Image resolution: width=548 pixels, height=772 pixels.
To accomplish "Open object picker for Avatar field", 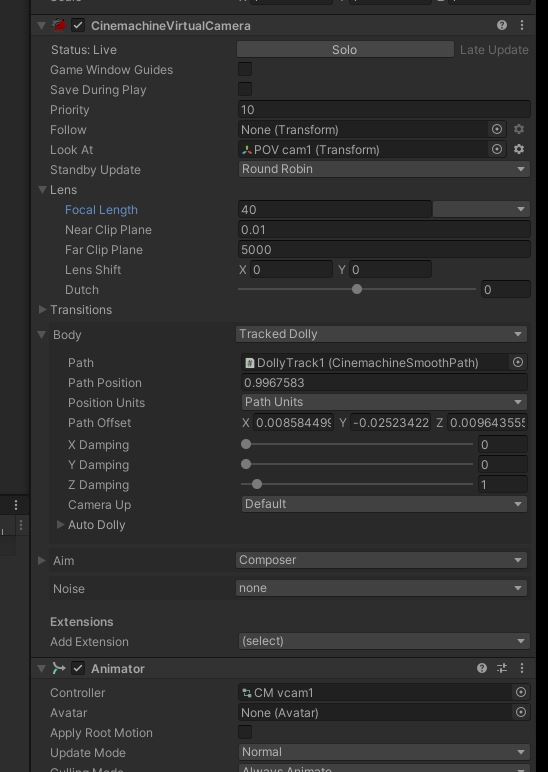I will (521, 712).
